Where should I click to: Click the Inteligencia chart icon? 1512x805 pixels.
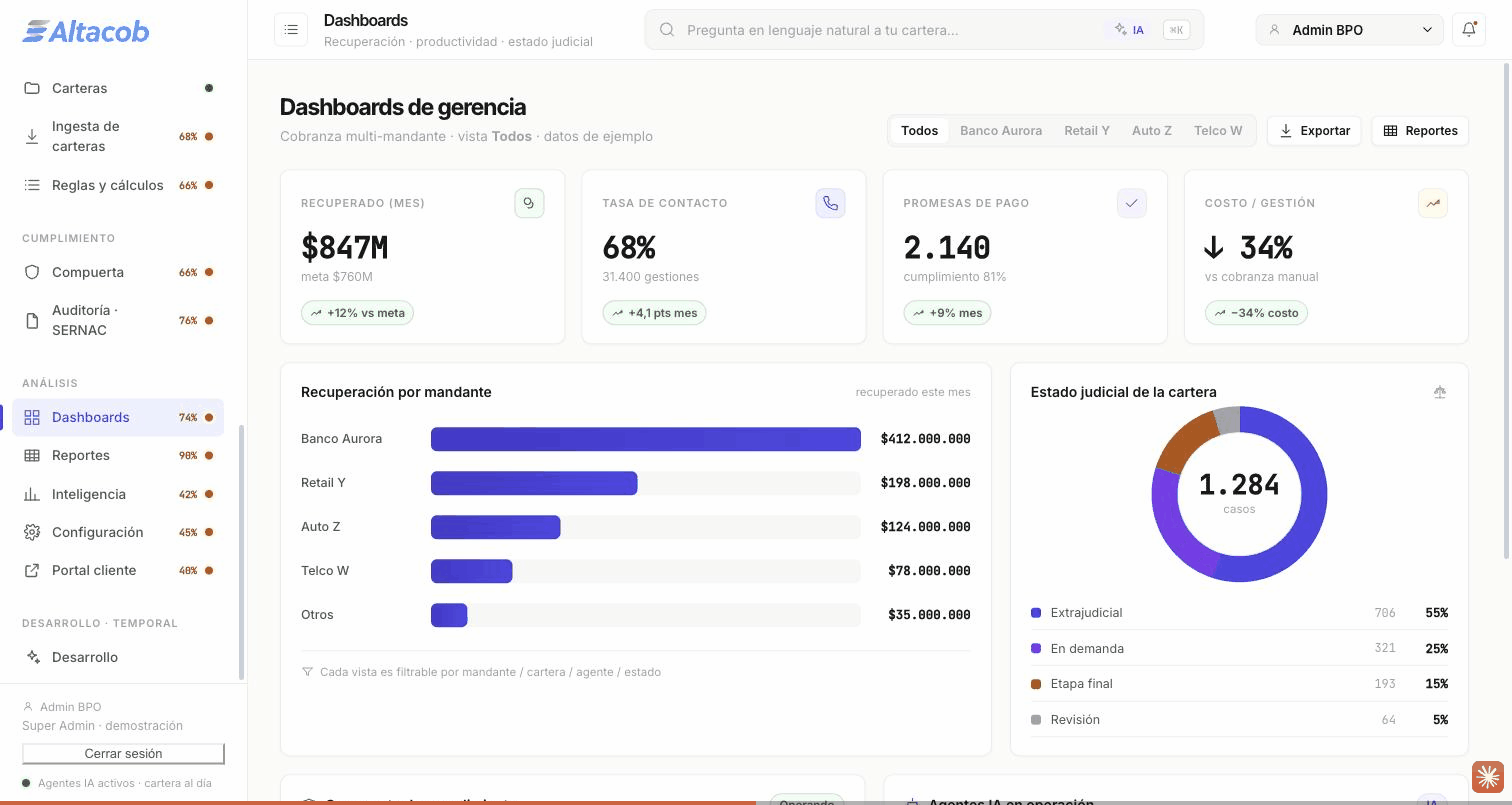click(32, 494)
